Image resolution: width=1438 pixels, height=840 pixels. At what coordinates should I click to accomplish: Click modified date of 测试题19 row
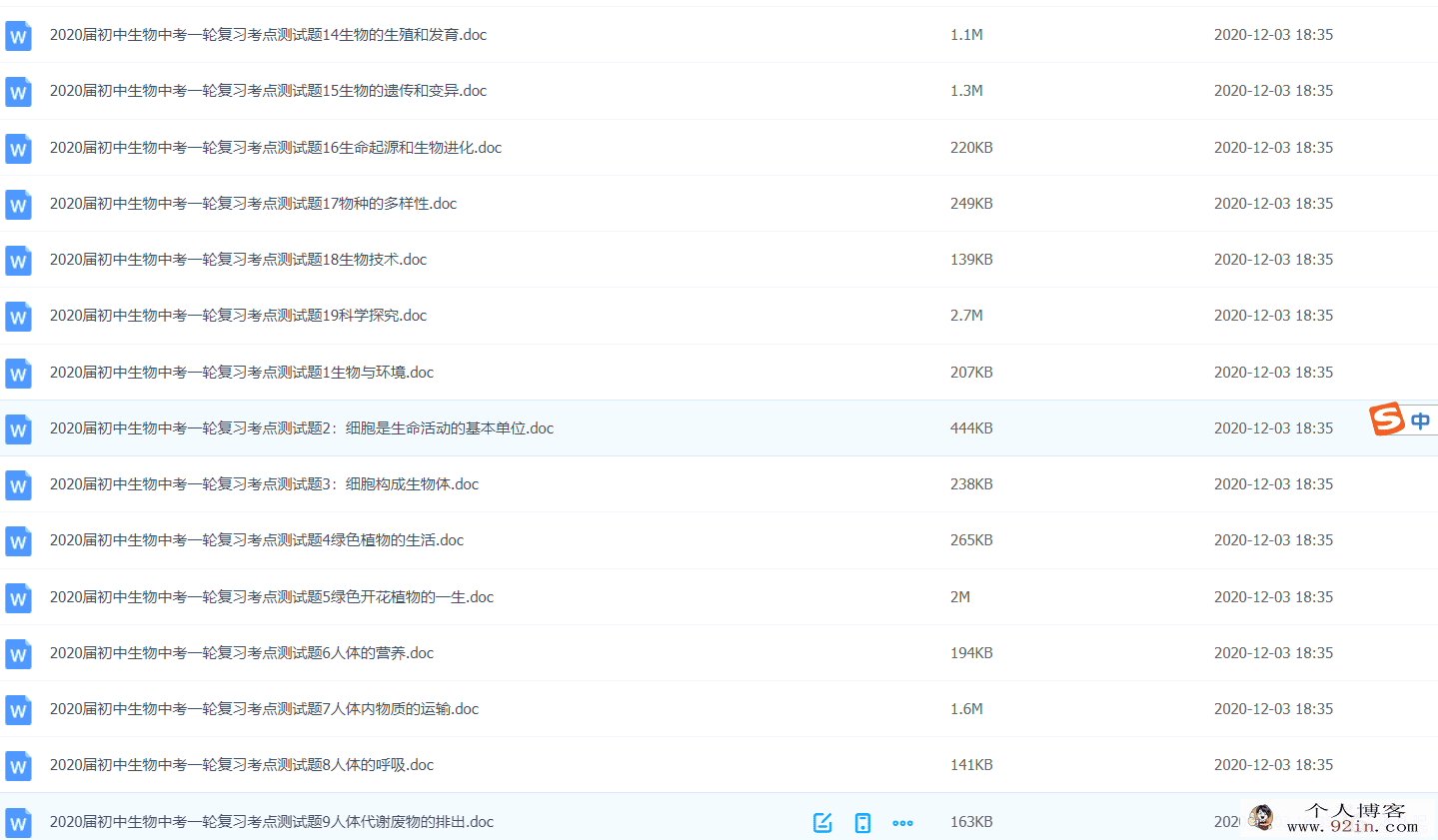tap(1273, 315)
